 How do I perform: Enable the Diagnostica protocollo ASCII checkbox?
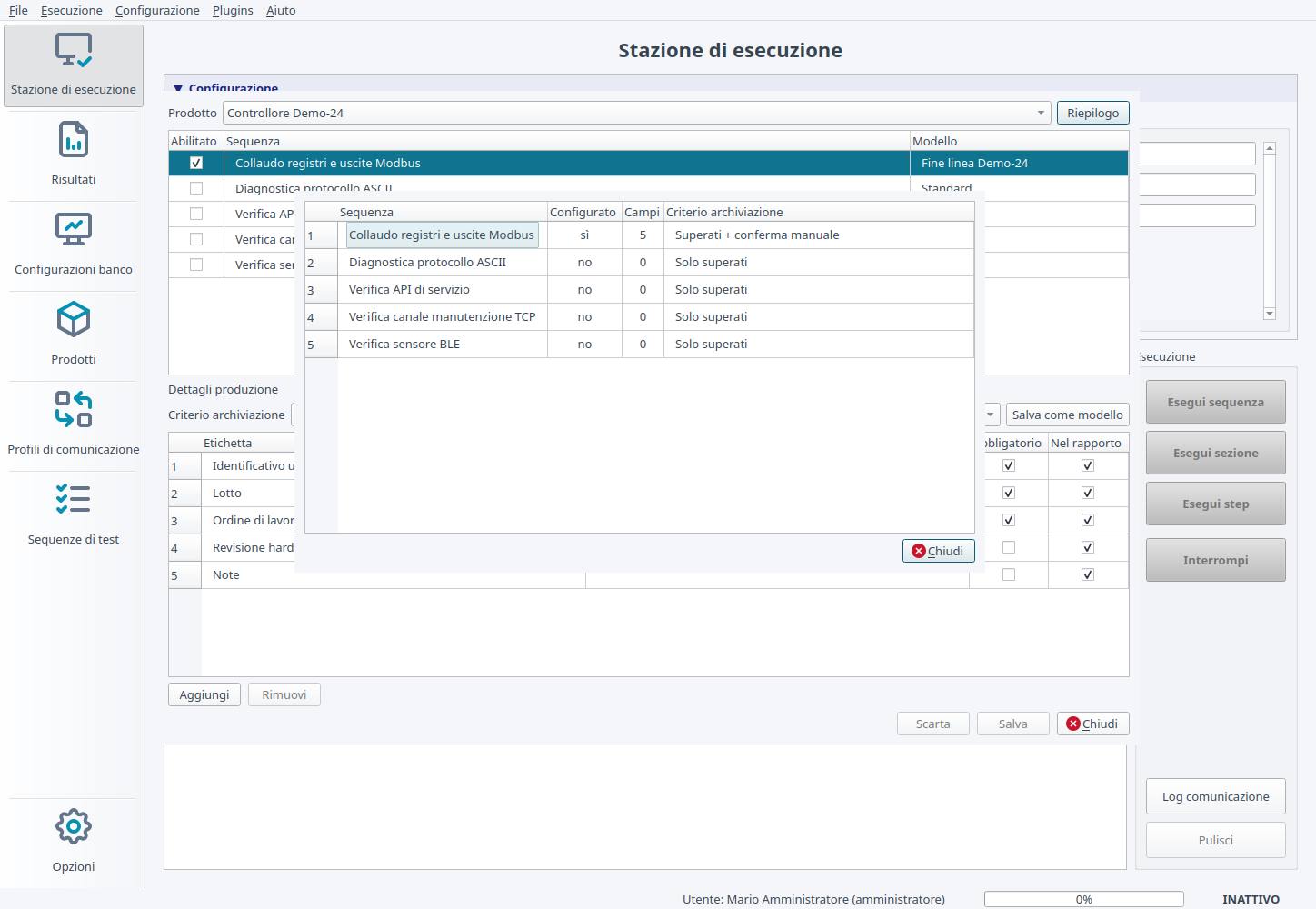196,188
